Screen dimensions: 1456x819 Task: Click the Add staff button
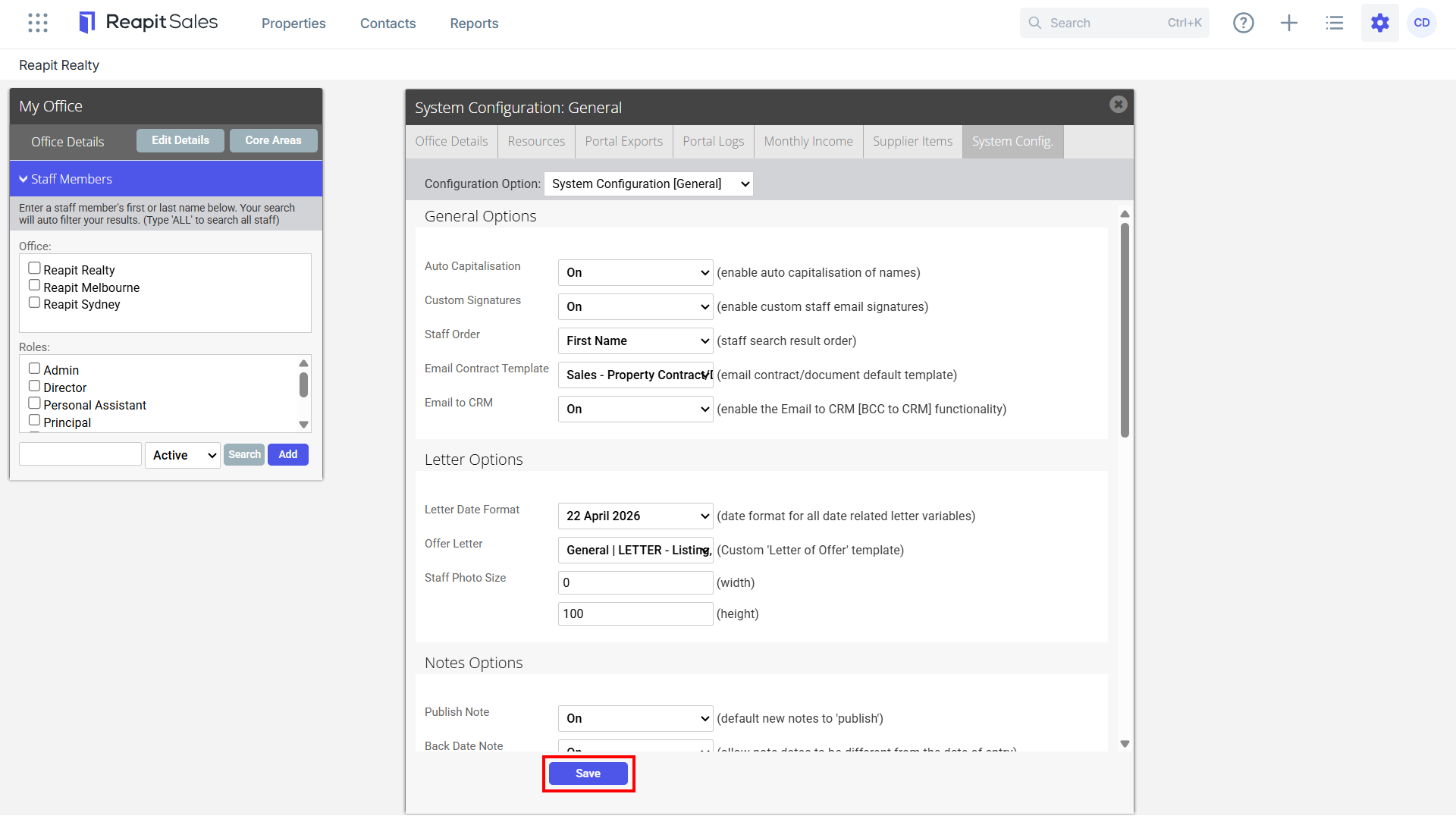pyautogui.click(x=288, y=454)
